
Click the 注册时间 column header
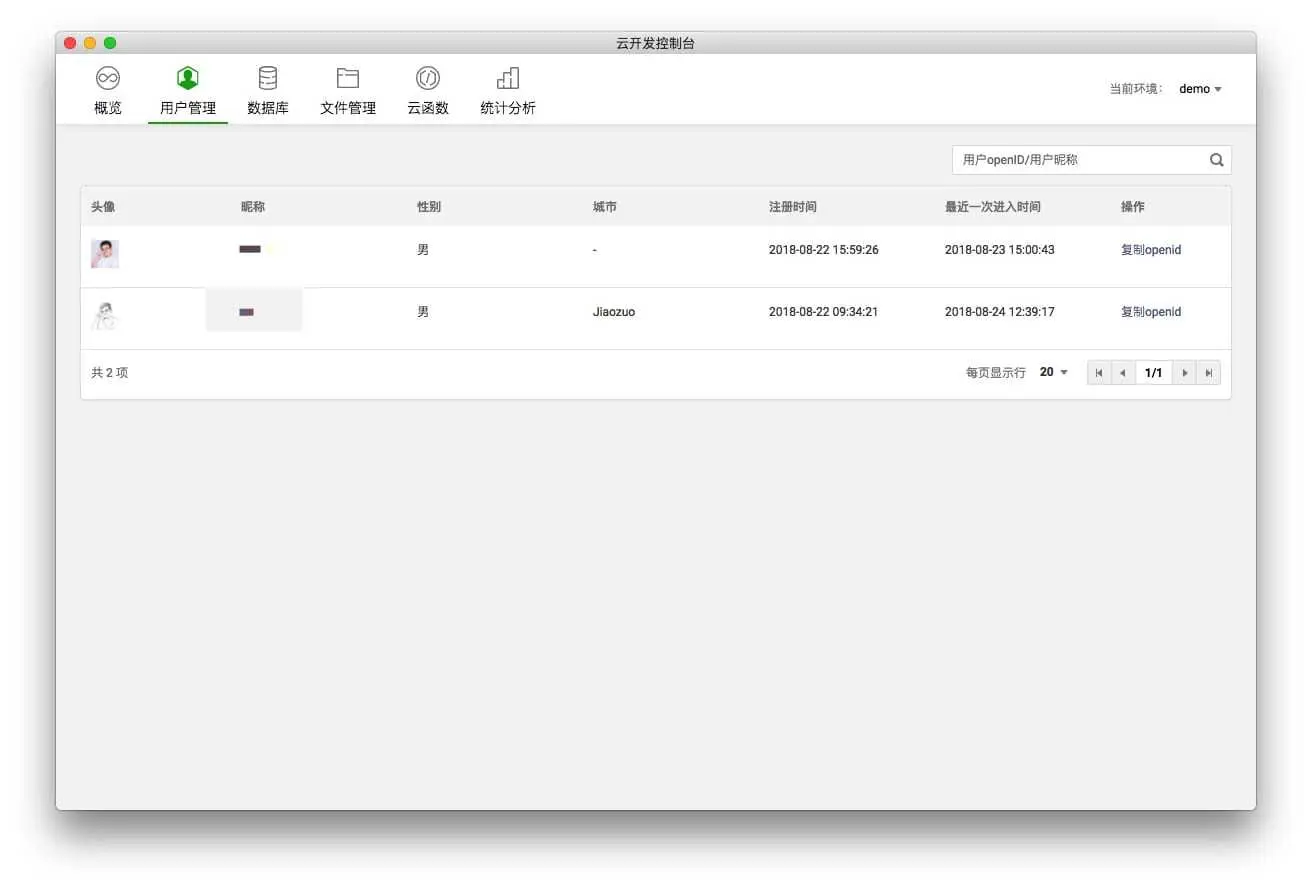click(x=793, y=207)
